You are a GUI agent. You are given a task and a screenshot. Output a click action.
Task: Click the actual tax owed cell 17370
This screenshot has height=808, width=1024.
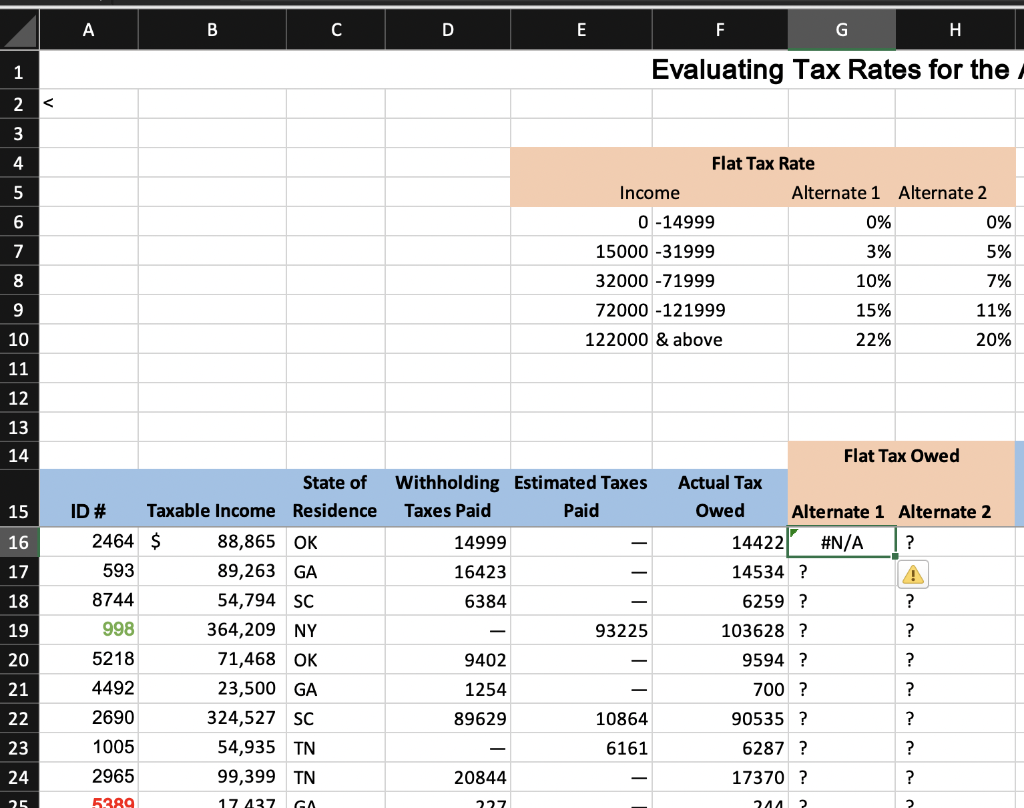point(720,777)
